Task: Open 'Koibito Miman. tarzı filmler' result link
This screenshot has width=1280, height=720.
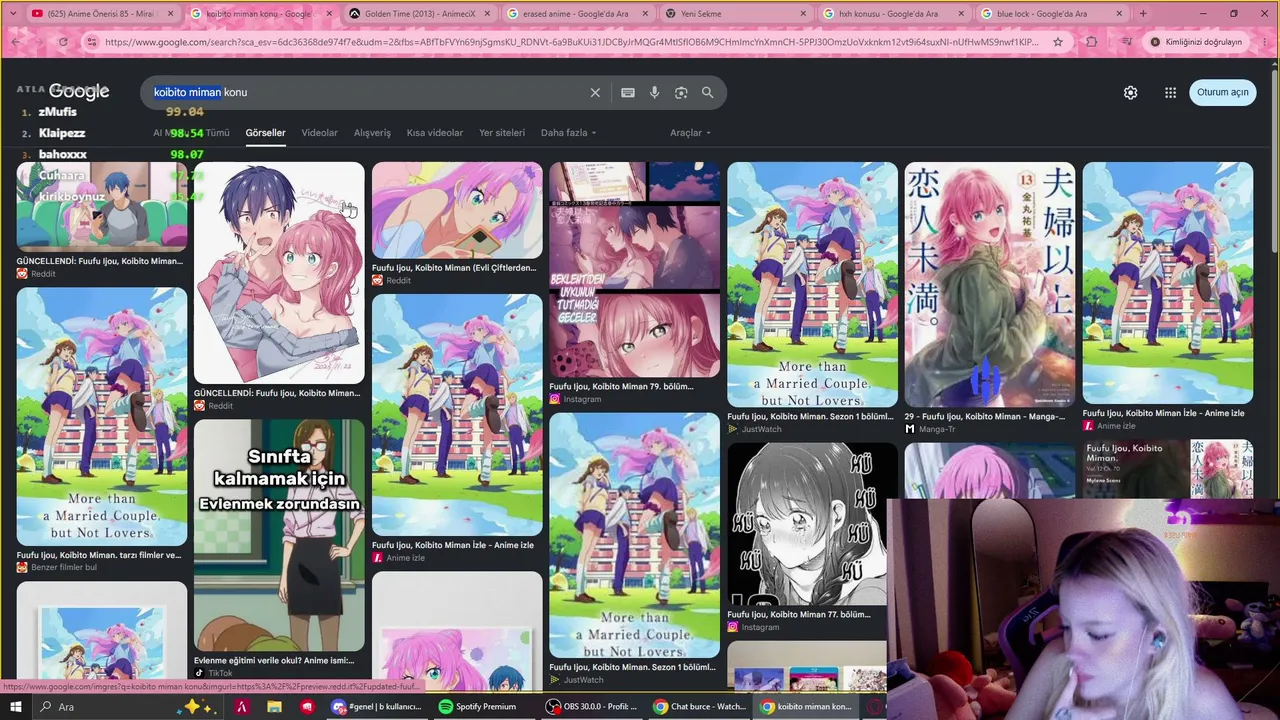Action: pos(99,555)
